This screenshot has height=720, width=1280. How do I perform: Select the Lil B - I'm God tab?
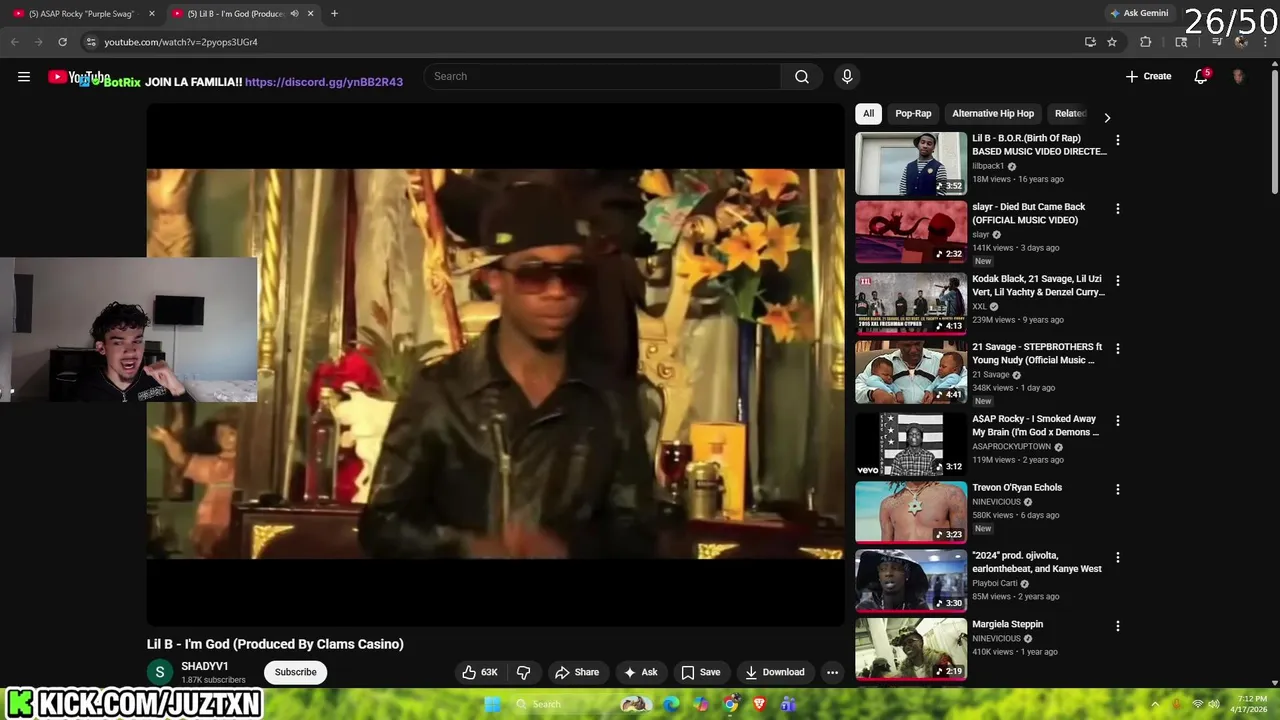coord(236,13)
